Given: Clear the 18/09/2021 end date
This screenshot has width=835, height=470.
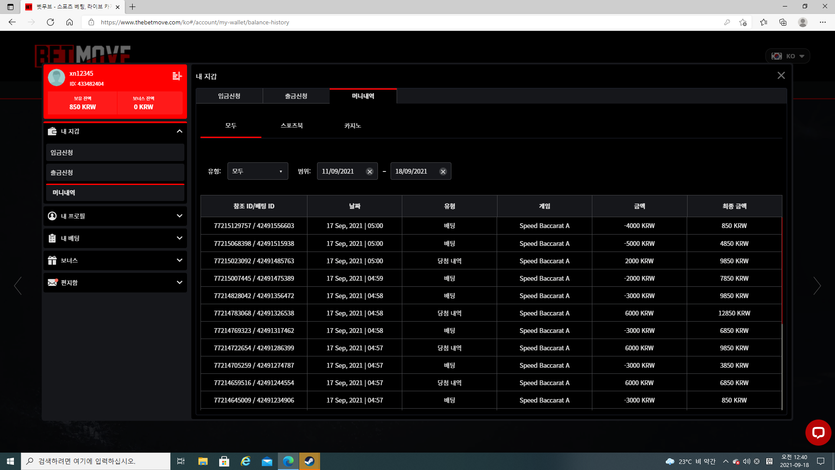Looking at the screenshot, I should 443,171.
